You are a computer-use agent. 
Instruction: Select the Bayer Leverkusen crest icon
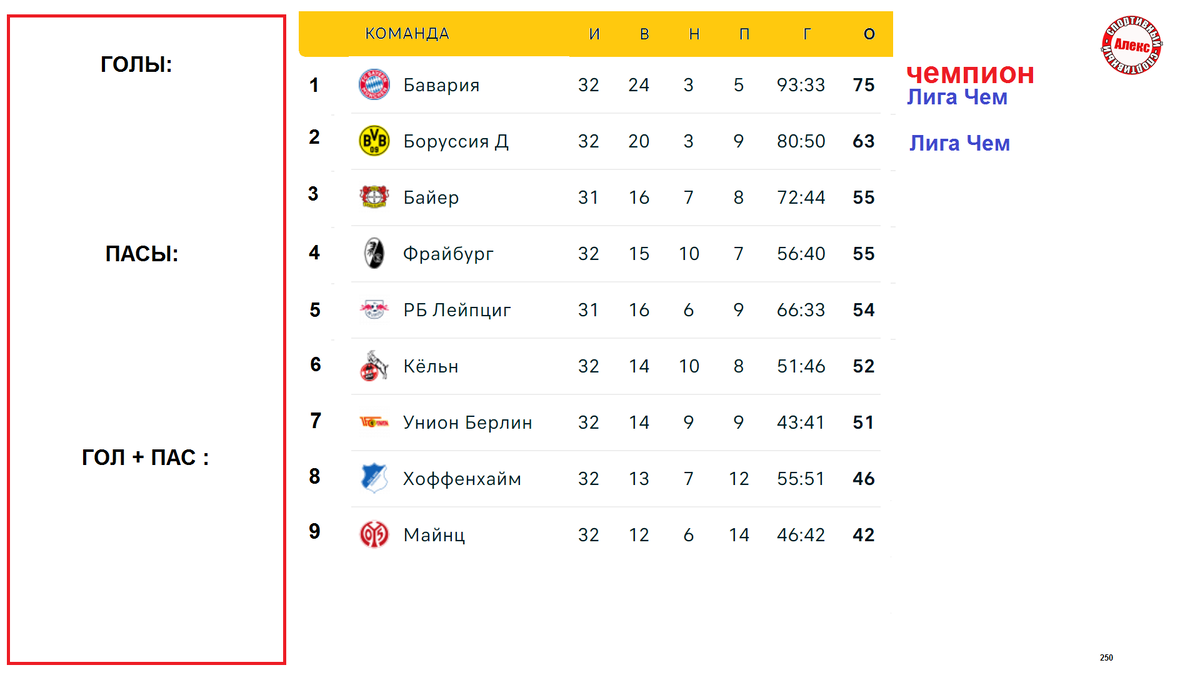(374, 197)
